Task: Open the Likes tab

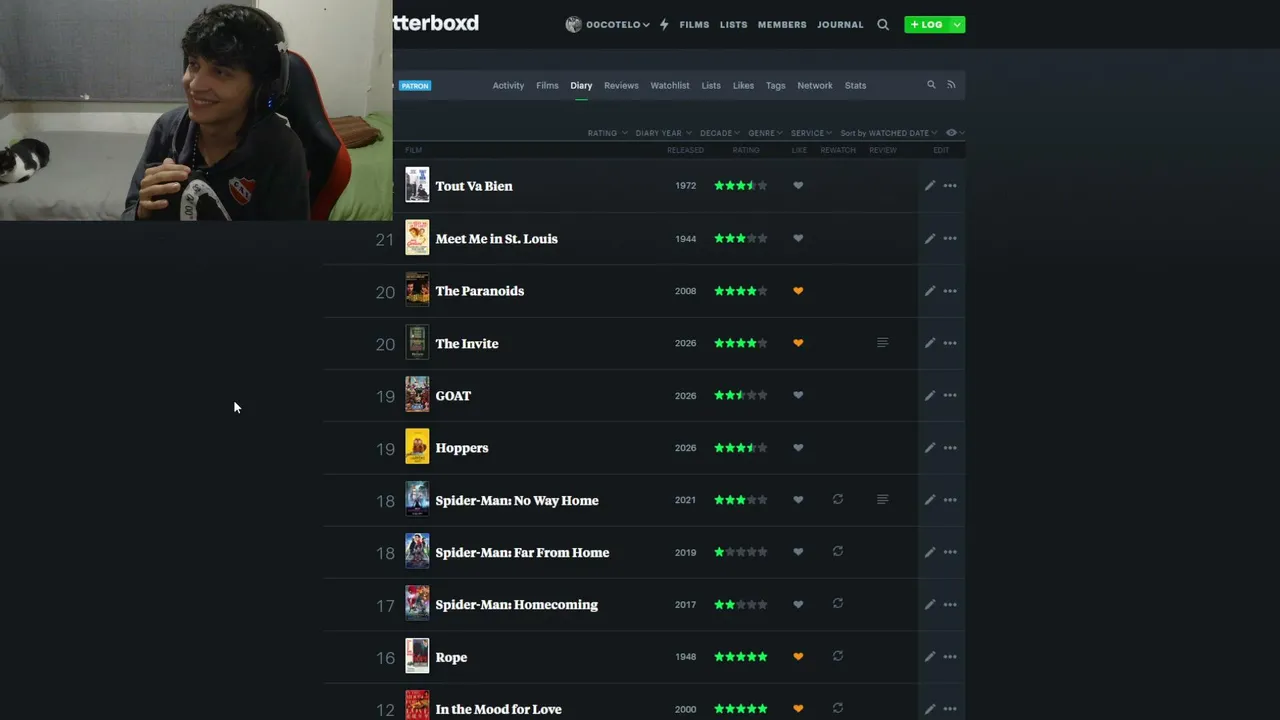Action: click(x=743, y=85)
